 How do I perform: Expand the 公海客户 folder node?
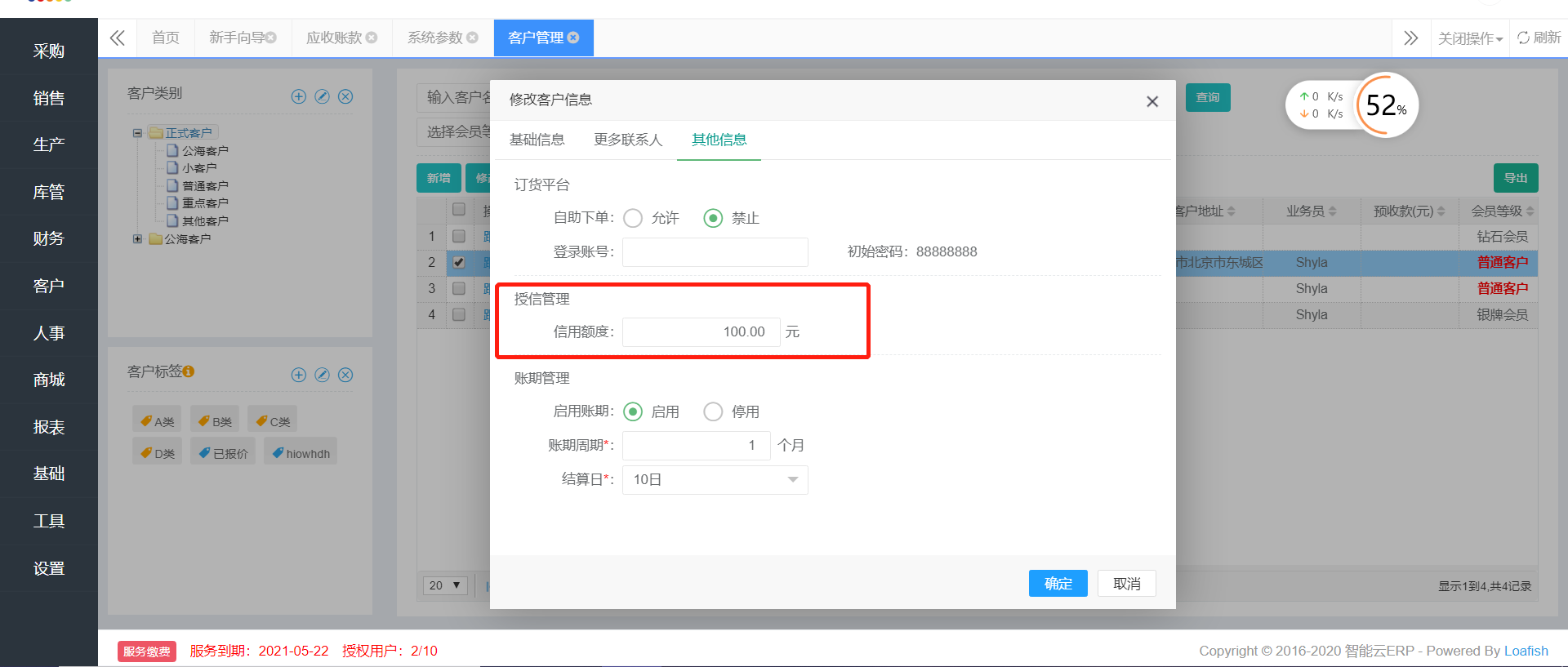(x=137, y=239)
